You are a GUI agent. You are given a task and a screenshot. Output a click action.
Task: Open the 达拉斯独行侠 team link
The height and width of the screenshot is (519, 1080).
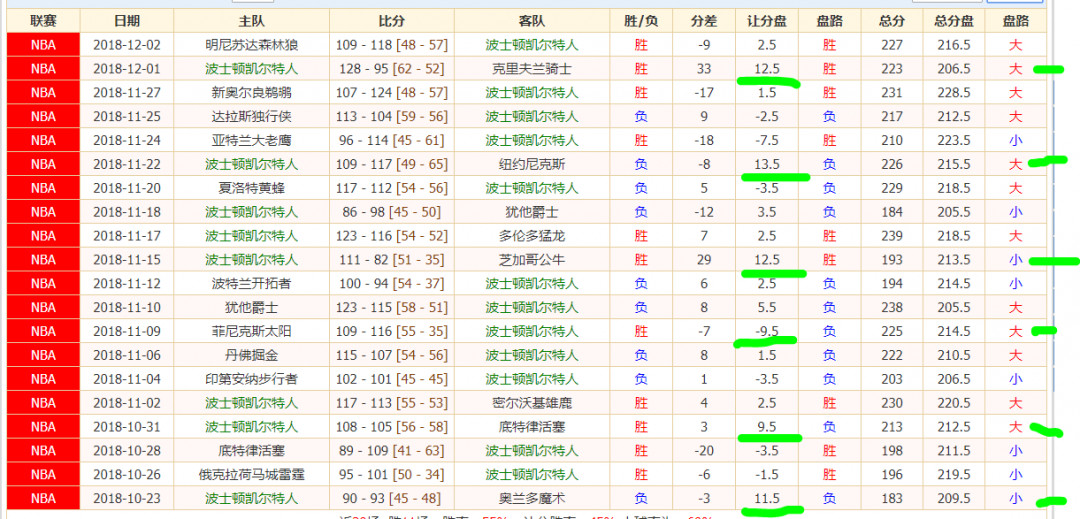coord(251,117)
